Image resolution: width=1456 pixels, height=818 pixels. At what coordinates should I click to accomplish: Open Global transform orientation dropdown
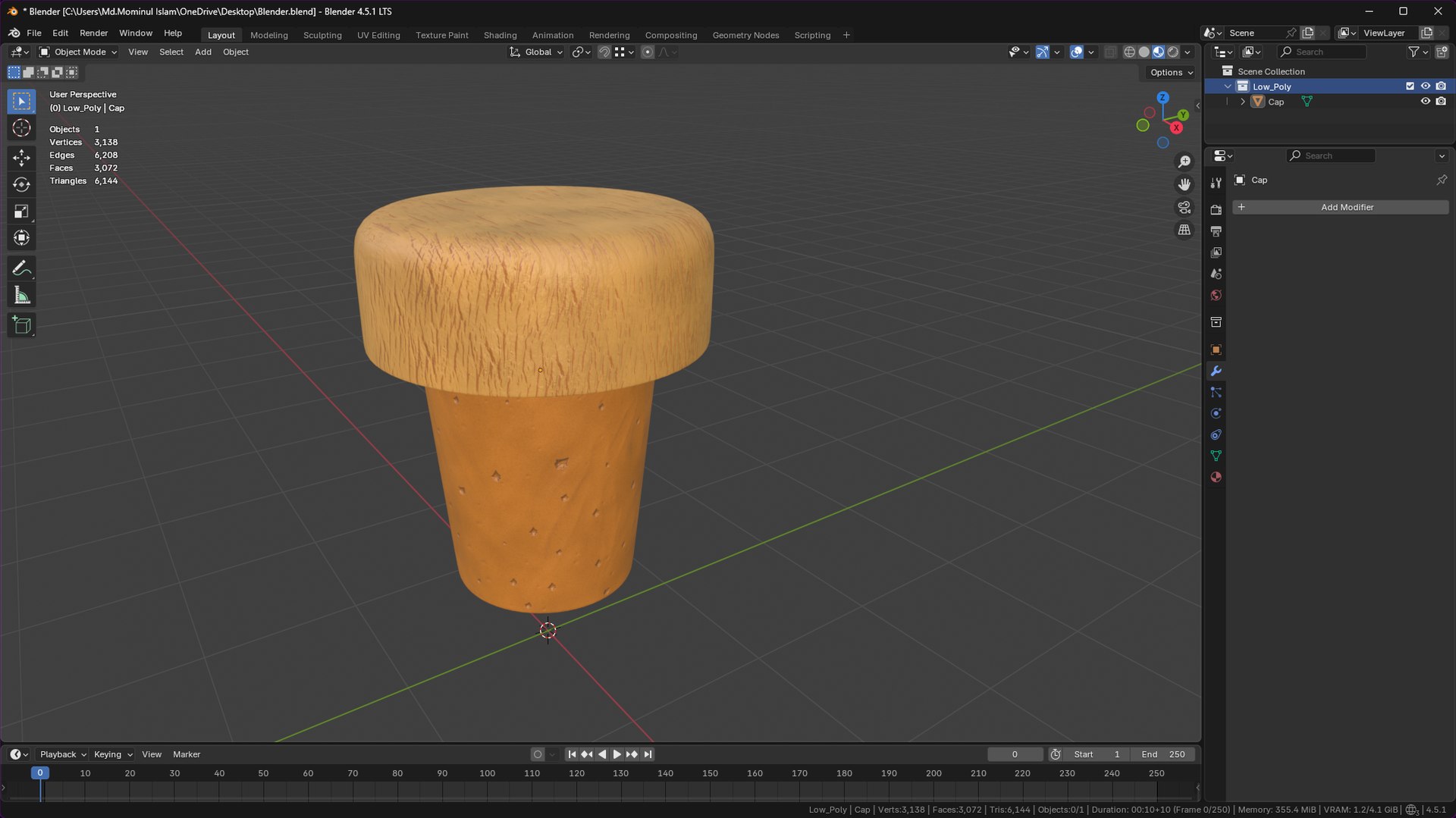tap(536, 52)
